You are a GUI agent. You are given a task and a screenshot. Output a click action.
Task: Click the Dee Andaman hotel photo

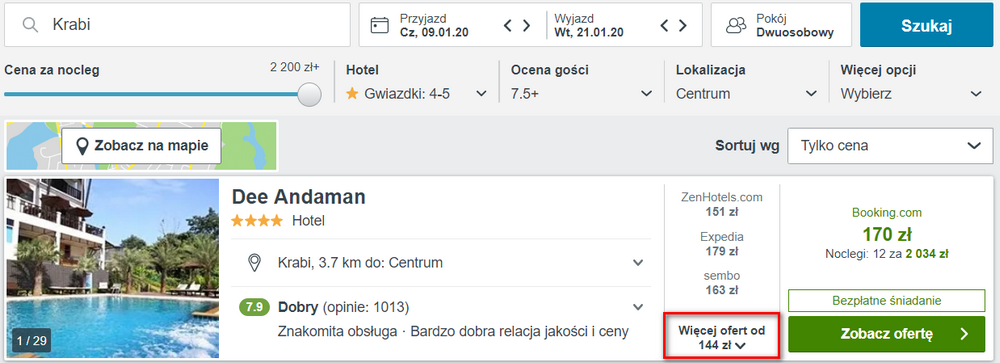pos(113,268)
